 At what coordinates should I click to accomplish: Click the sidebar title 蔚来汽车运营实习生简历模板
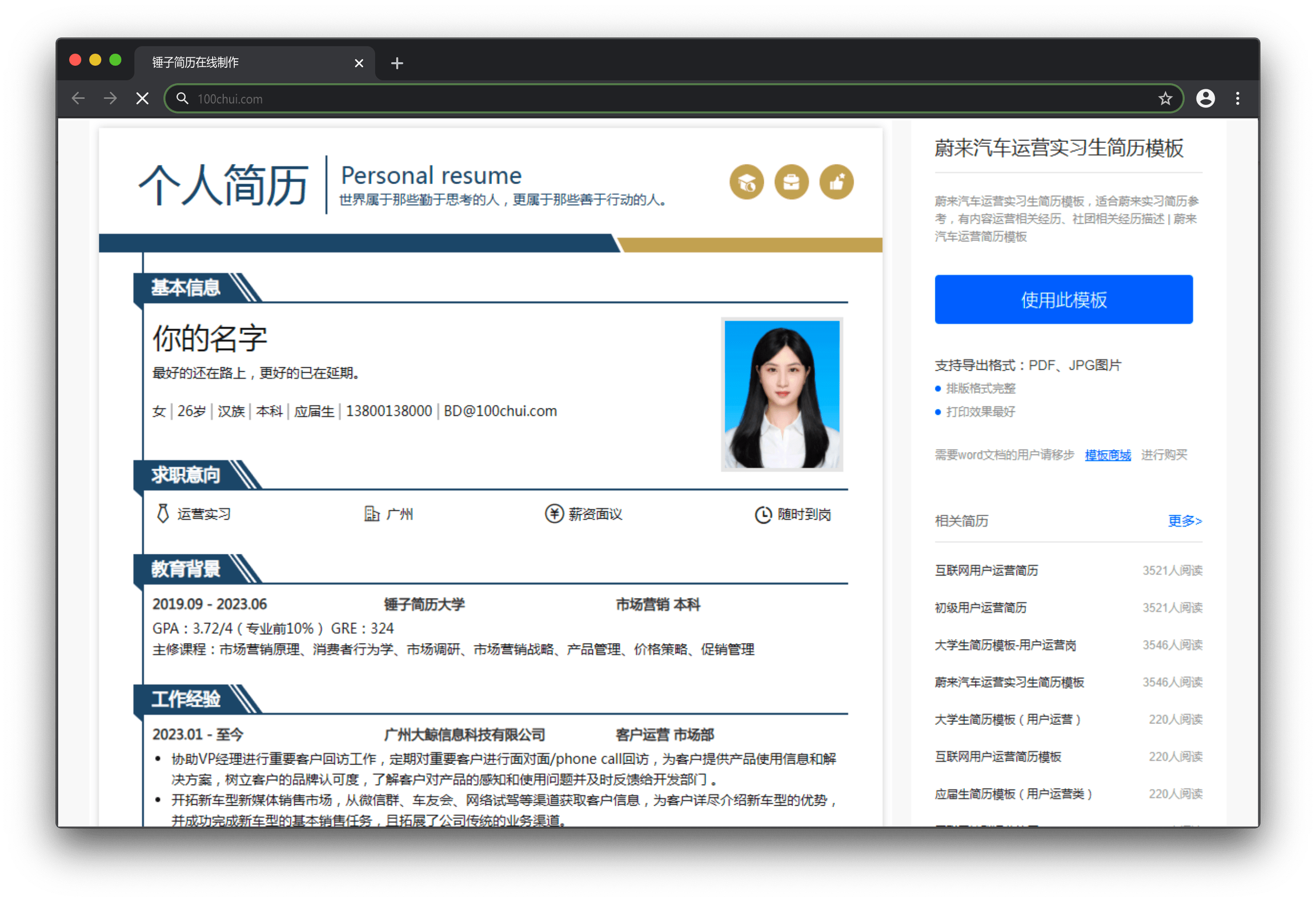pyautogui.click(x=1058, y=148)
